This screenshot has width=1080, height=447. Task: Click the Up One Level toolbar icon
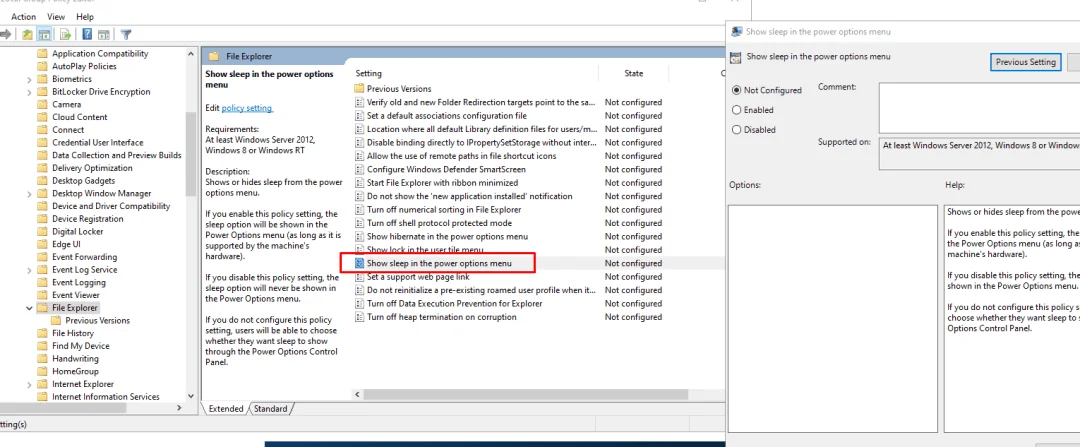tap(27, 34)
